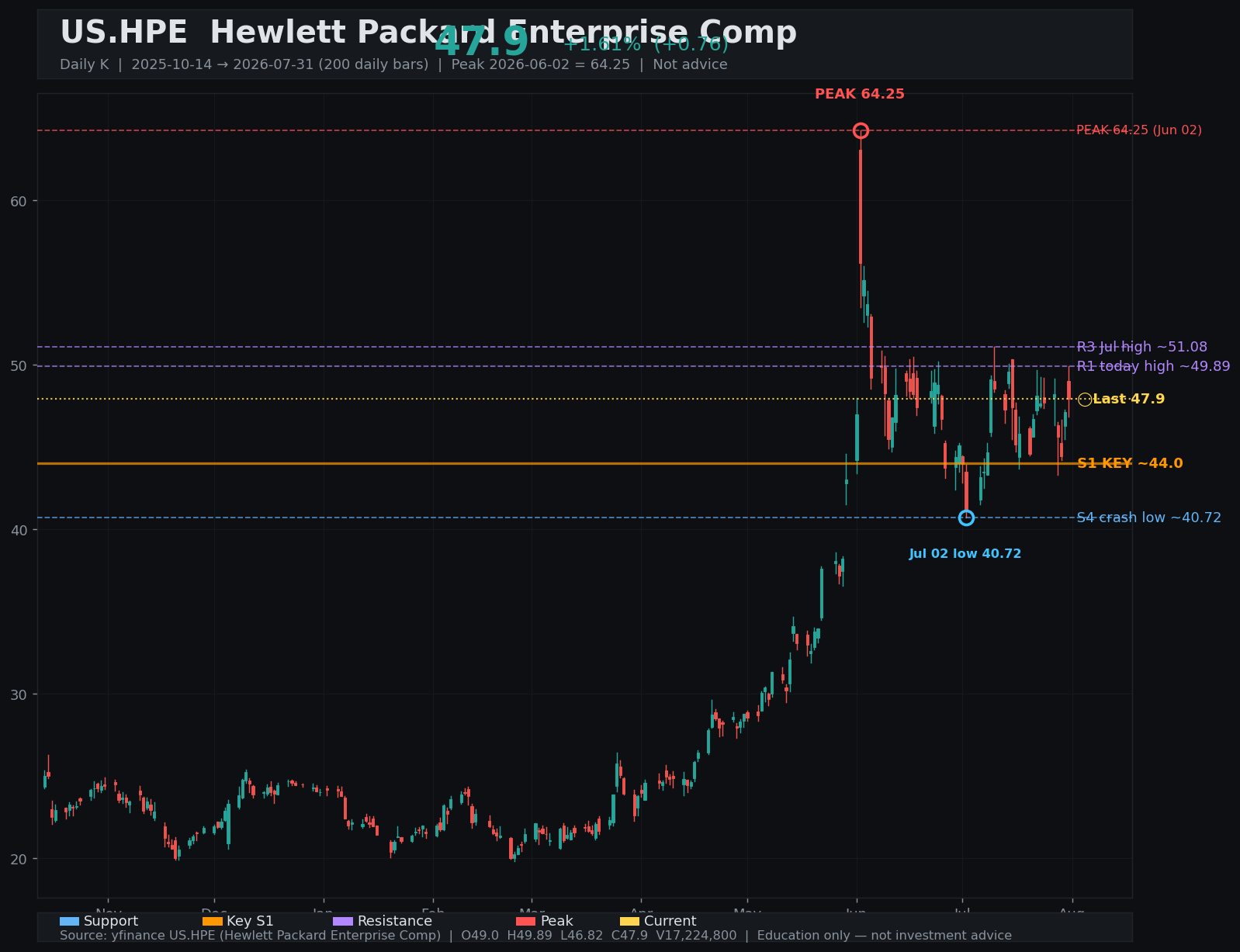Click the blue Support legend swatch
Image resolution: width=1240 pixels, height=952 pixels.
click(x=69, y=922)
